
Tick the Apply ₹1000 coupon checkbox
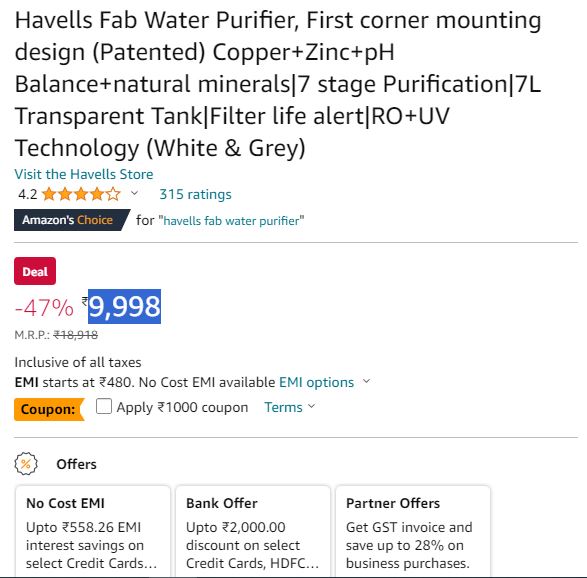coord(104,406)
